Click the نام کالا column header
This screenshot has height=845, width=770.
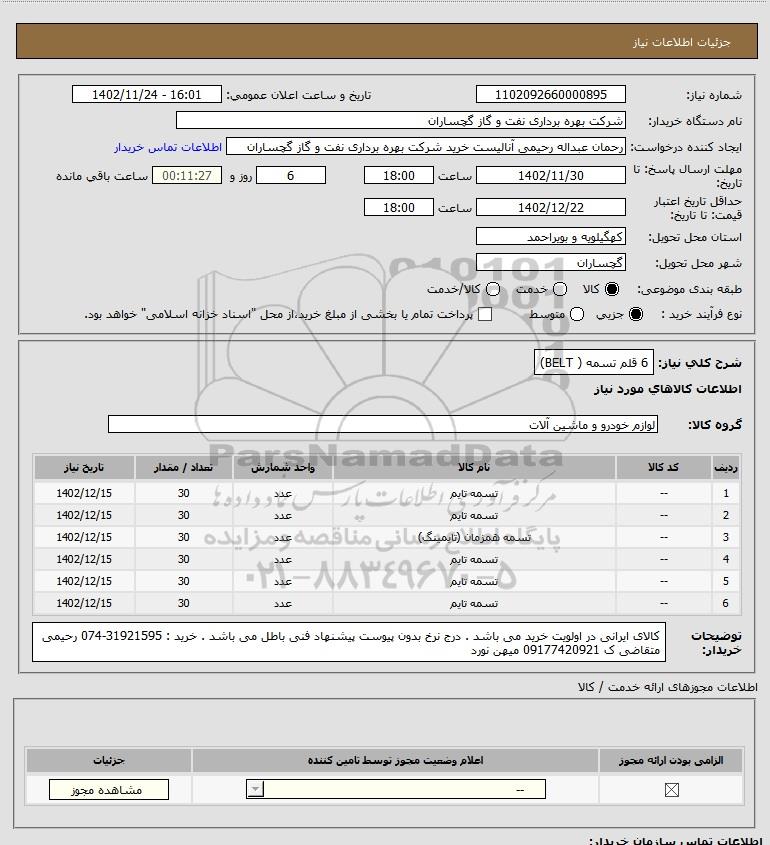(x=474, y=467)
